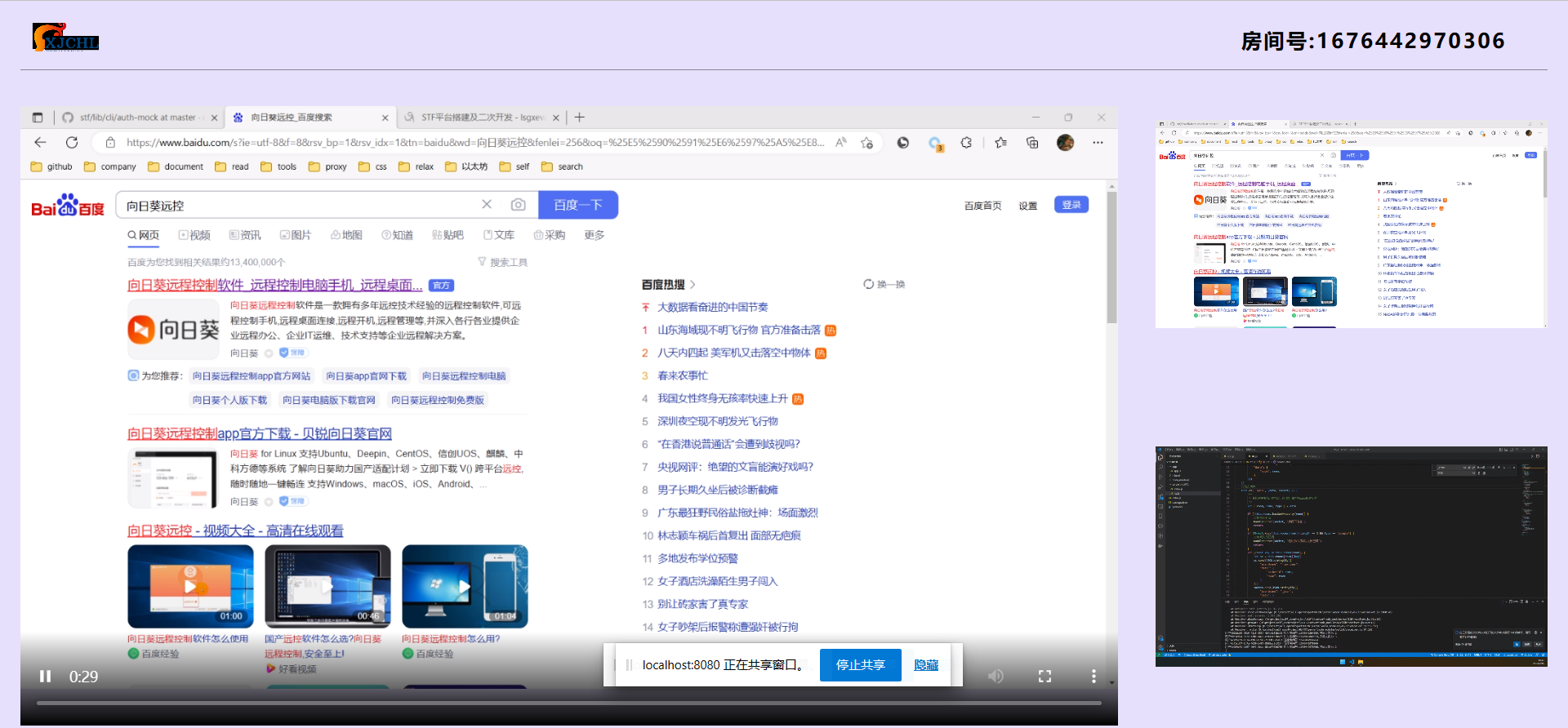Reload the Baidu page

click(x=72, y=142)
